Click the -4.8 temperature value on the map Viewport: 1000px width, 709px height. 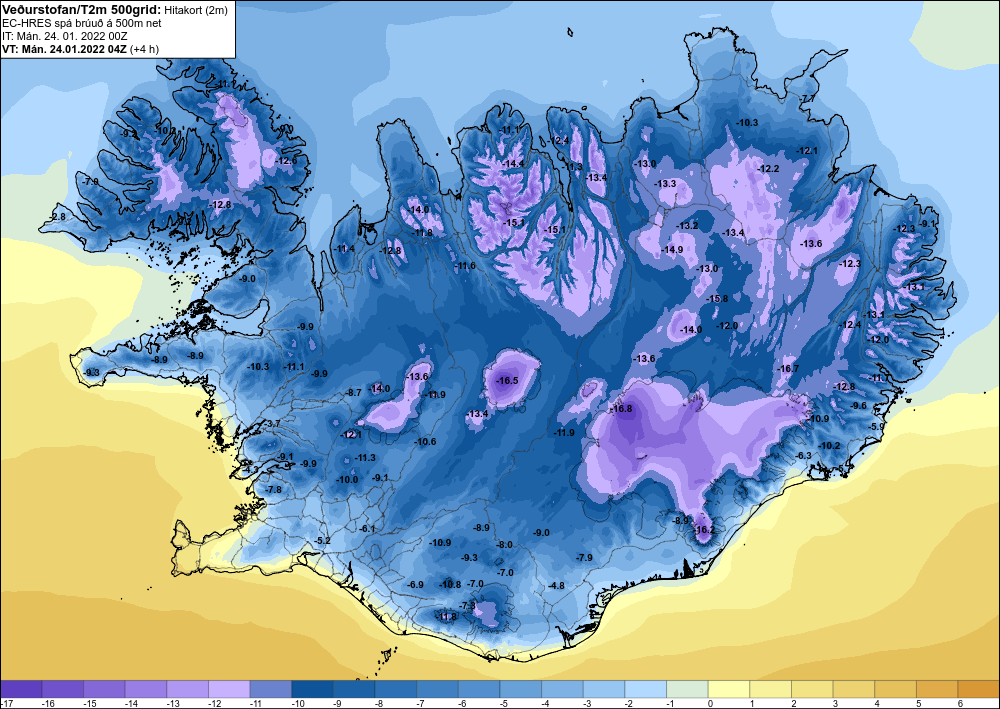tap(556, 586)
